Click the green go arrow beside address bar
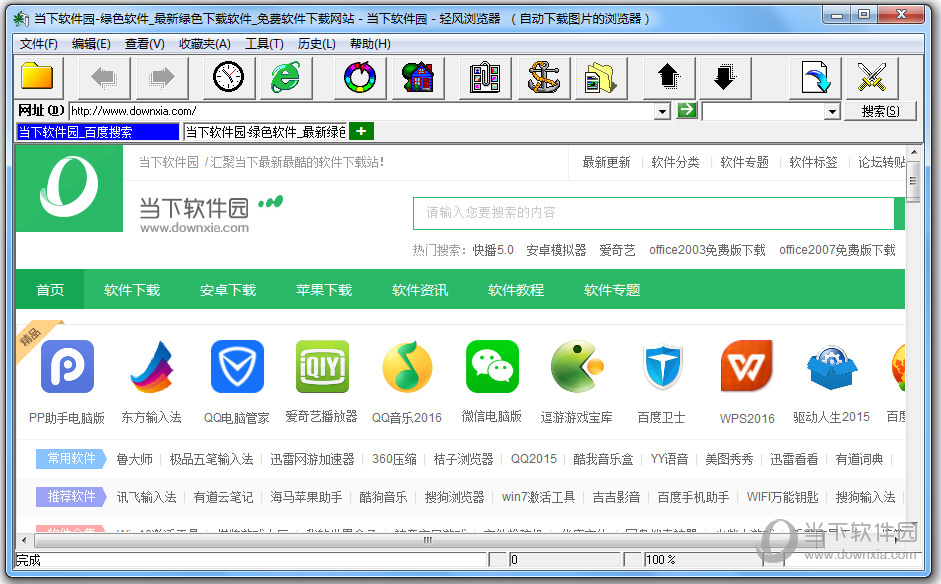941x584 pixels. coord(687,110)
